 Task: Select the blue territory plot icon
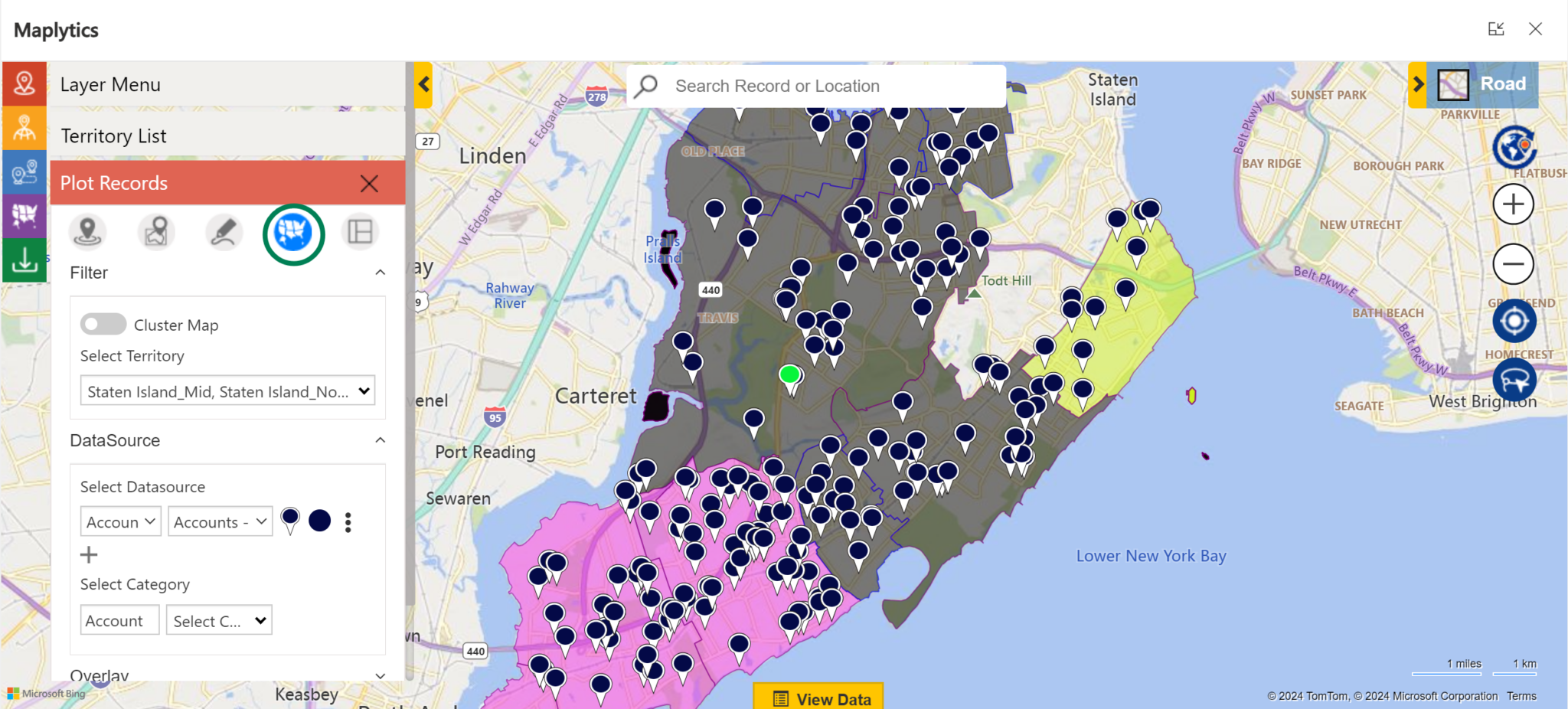[293, 234]
